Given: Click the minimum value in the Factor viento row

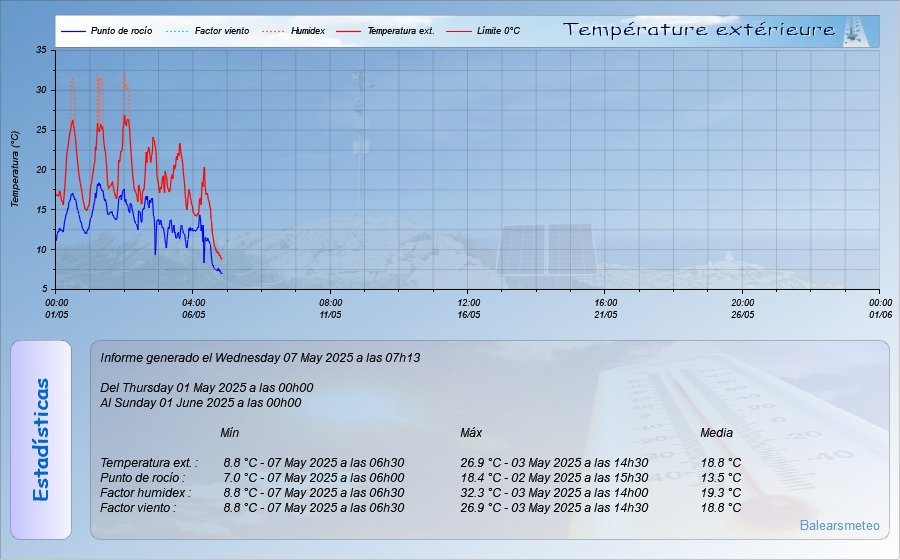Looking at the screenshot, I should click(314, 508).
